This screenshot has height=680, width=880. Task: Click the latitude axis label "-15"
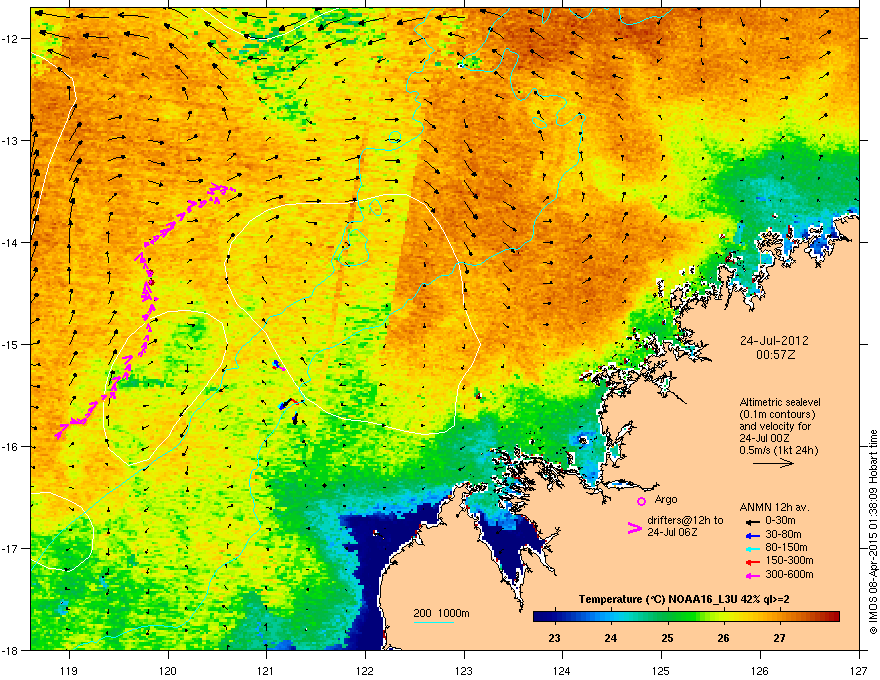11,344
